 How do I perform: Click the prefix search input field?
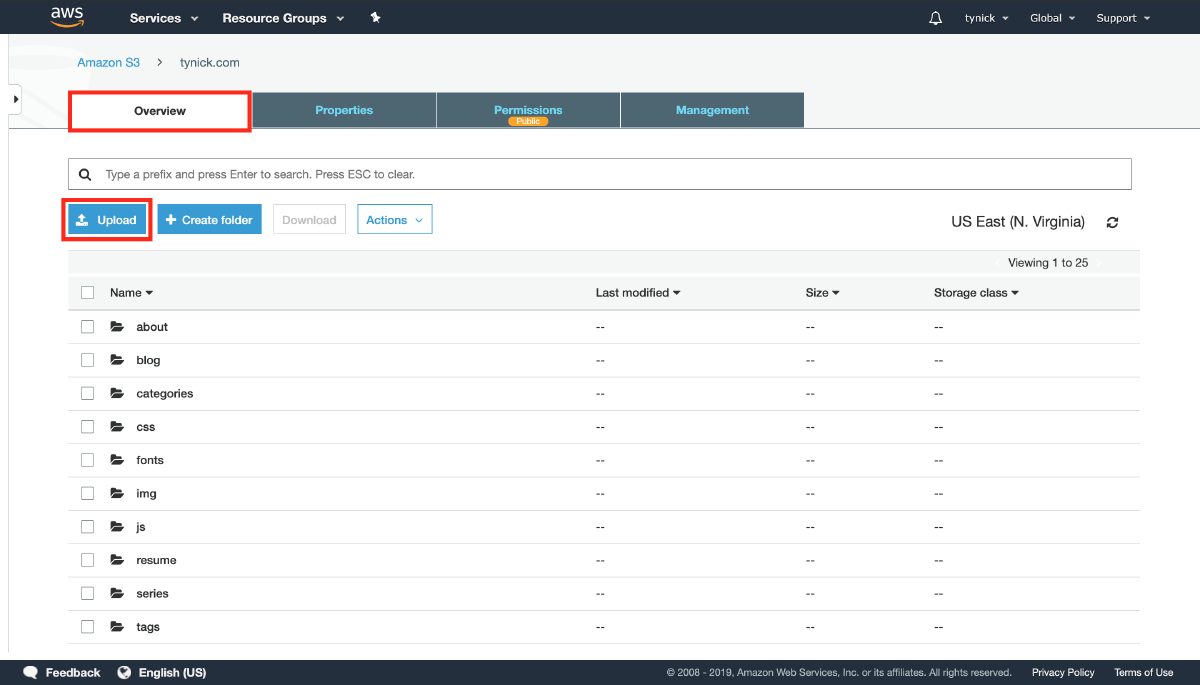(600, 174)
